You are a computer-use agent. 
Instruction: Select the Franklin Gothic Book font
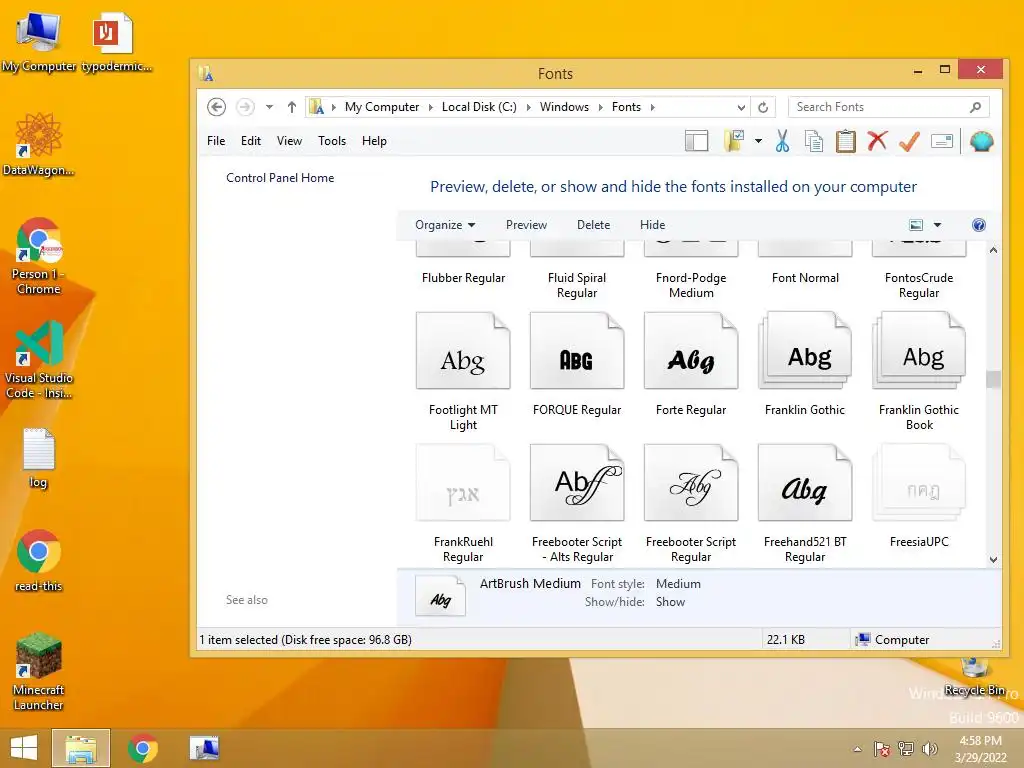[919, 372]
